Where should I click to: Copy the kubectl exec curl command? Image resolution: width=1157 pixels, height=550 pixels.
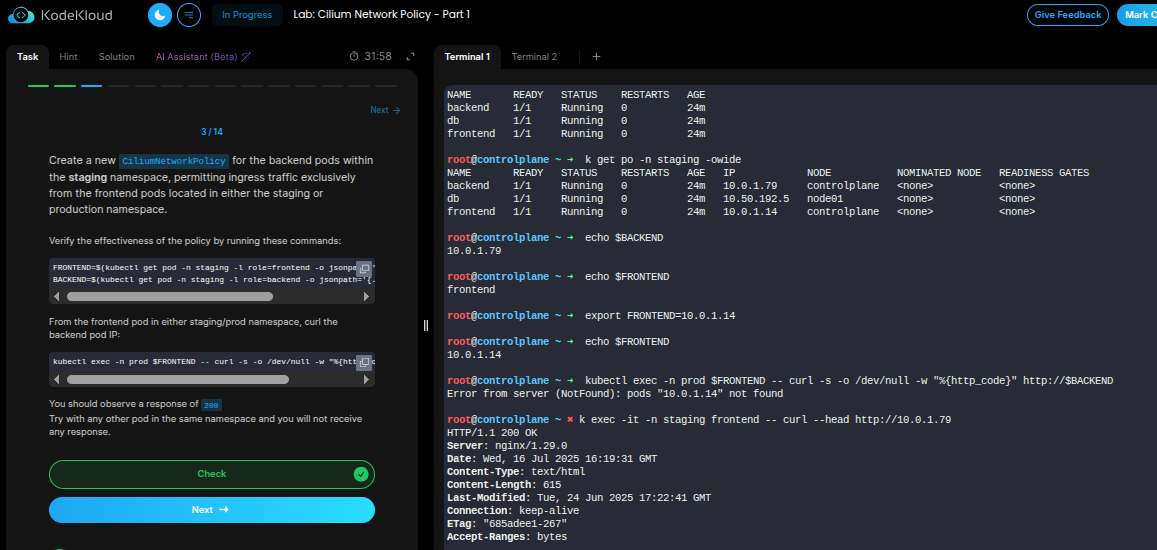(364, 361)
